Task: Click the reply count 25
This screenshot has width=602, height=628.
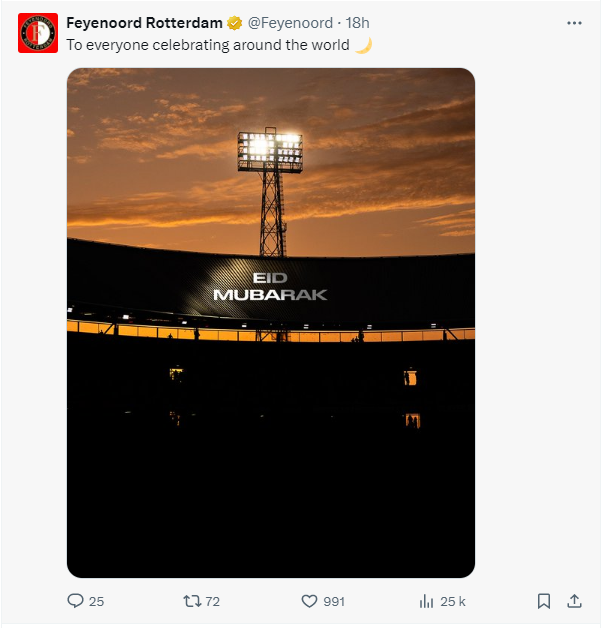Action: (x=96, y=601)
